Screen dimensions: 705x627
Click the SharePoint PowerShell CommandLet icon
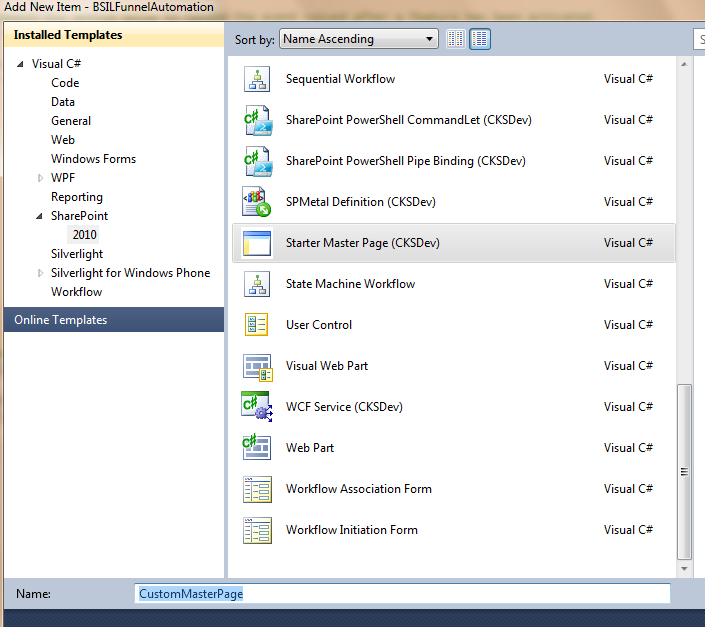[x=258, y=120]
